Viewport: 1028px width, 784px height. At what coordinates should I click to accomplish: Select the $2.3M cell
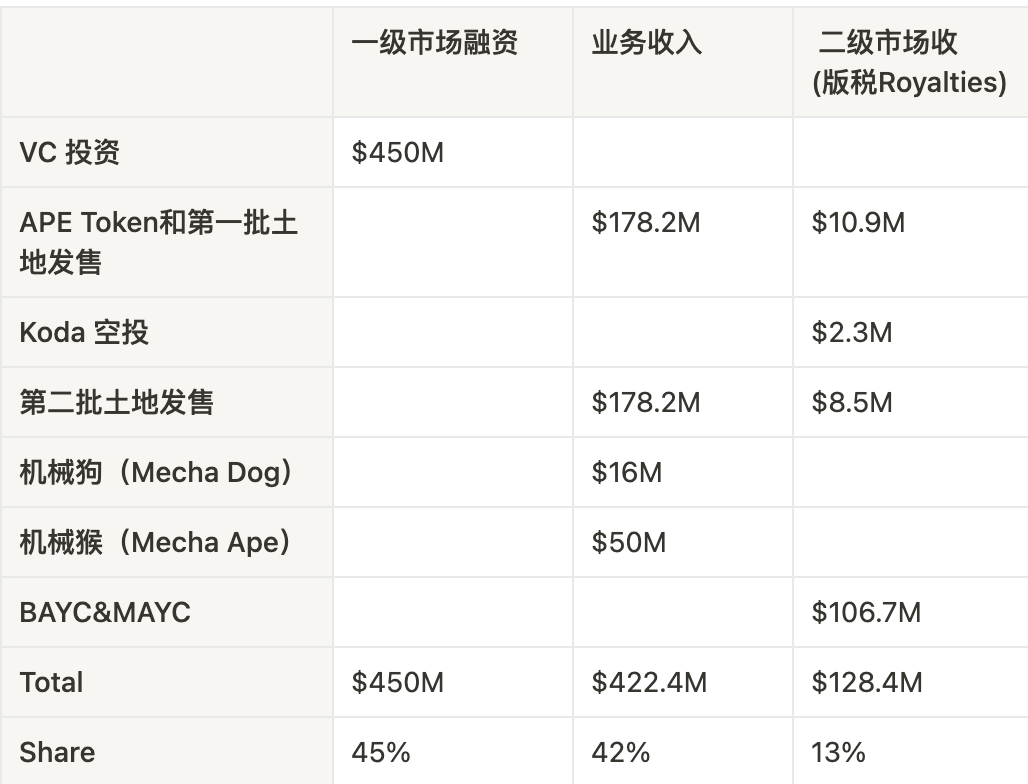coord(851,332)
